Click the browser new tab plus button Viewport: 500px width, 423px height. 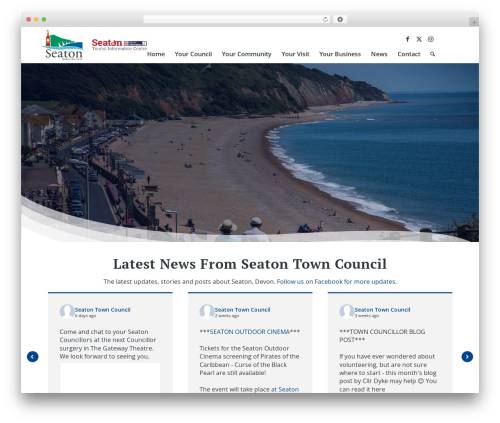tap(474, 22)
